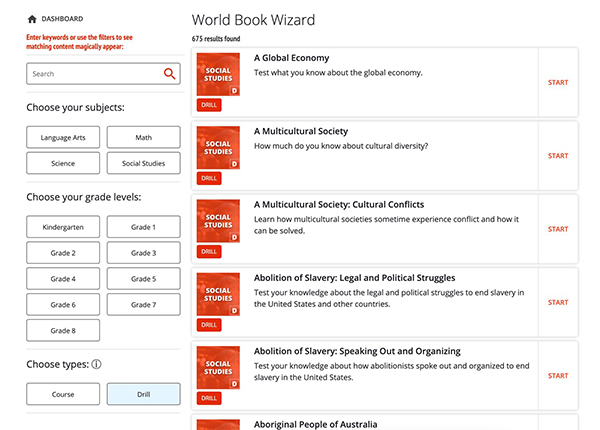Click the red search magnifier icon
Viewport: 600px width, 430px height.
[170, 73]
